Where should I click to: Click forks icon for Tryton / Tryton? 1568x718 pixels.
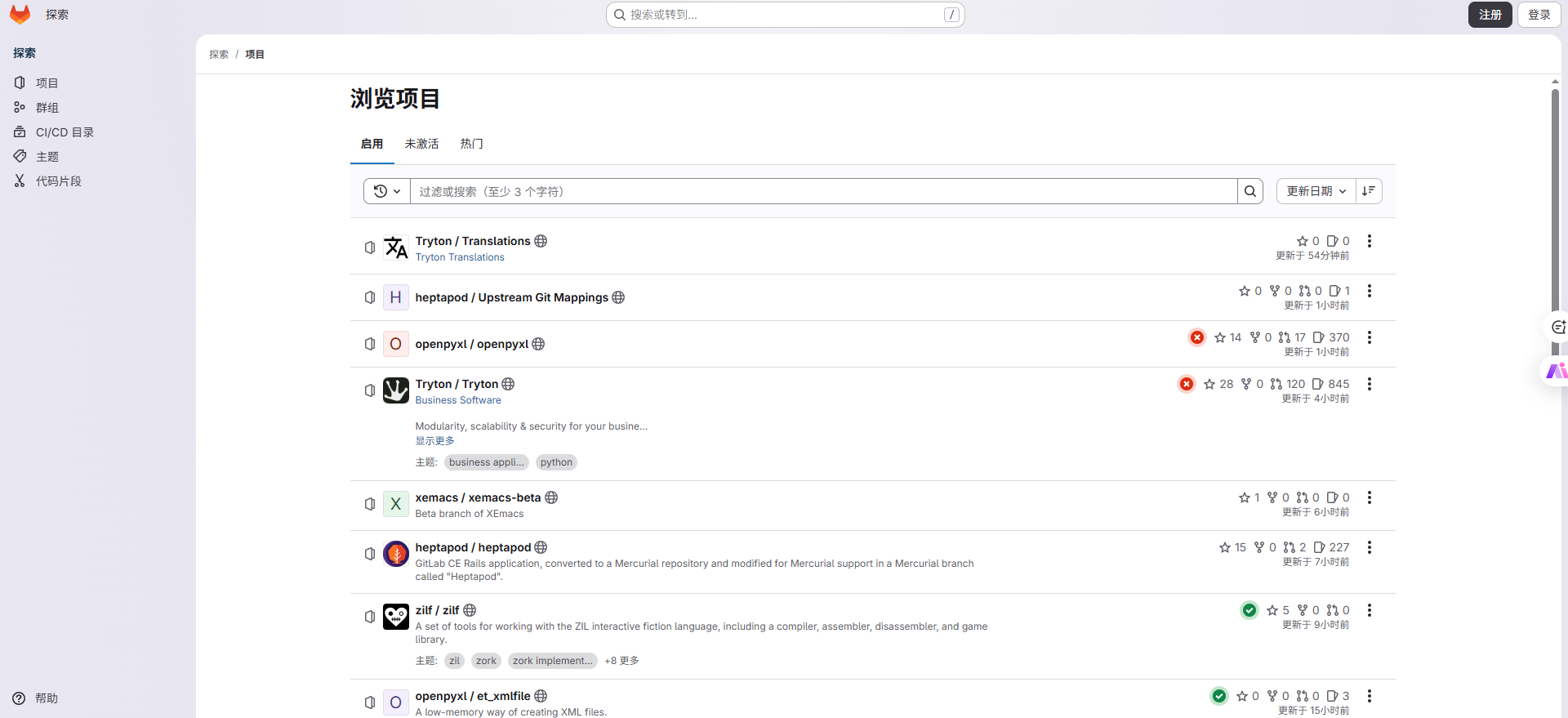1246,384
